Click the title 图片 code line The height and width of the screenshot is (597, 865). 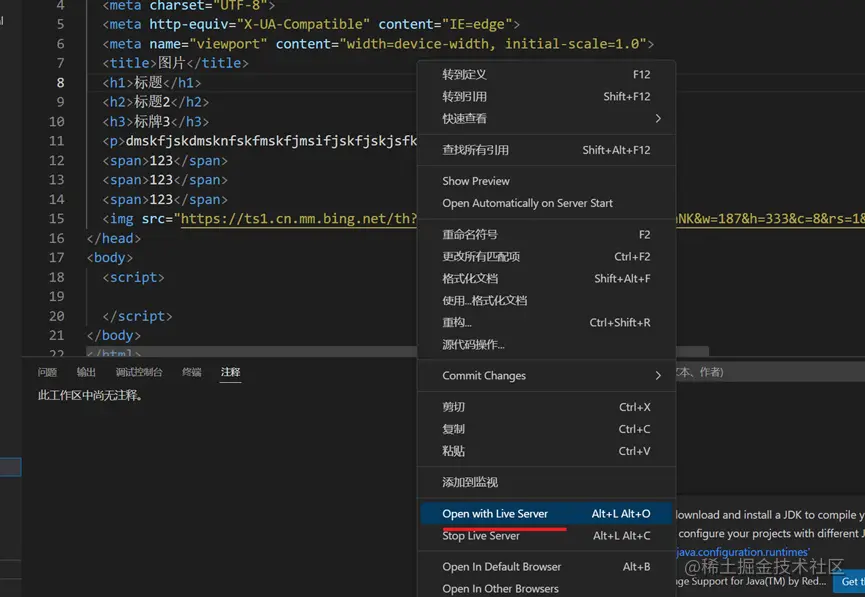175,63
